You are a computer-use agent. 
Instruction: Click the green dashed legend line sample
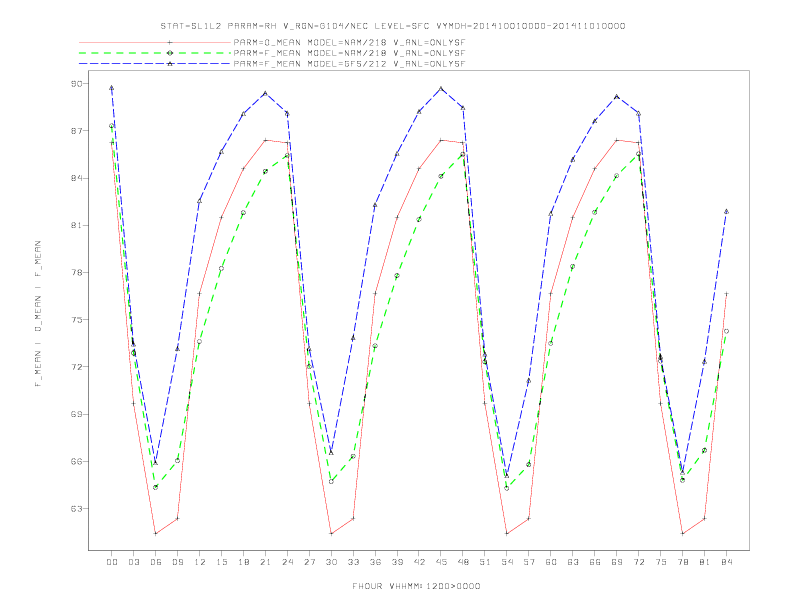(155, 53)
